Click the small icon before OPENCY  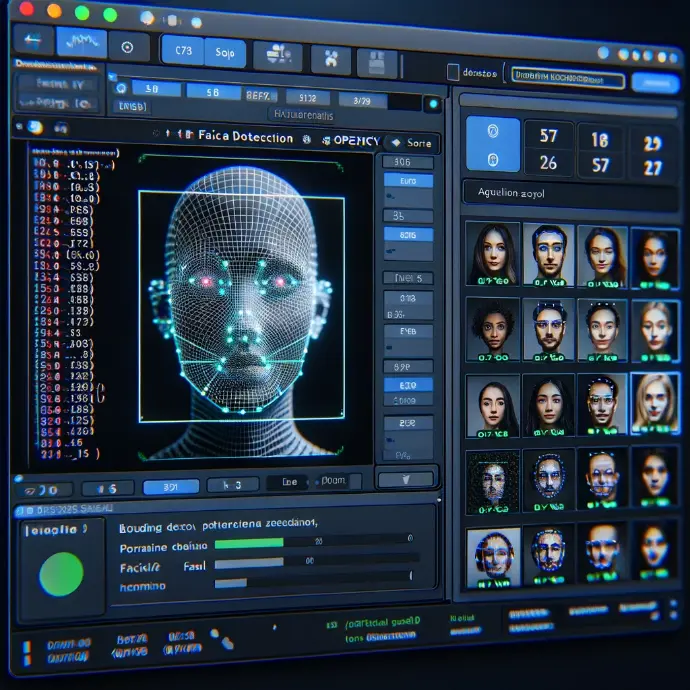point(326,141)
